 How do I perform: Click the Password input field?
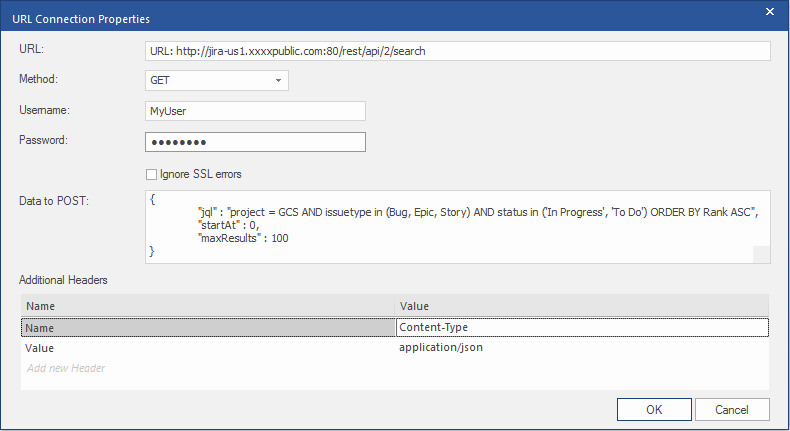tap(255, 142)
